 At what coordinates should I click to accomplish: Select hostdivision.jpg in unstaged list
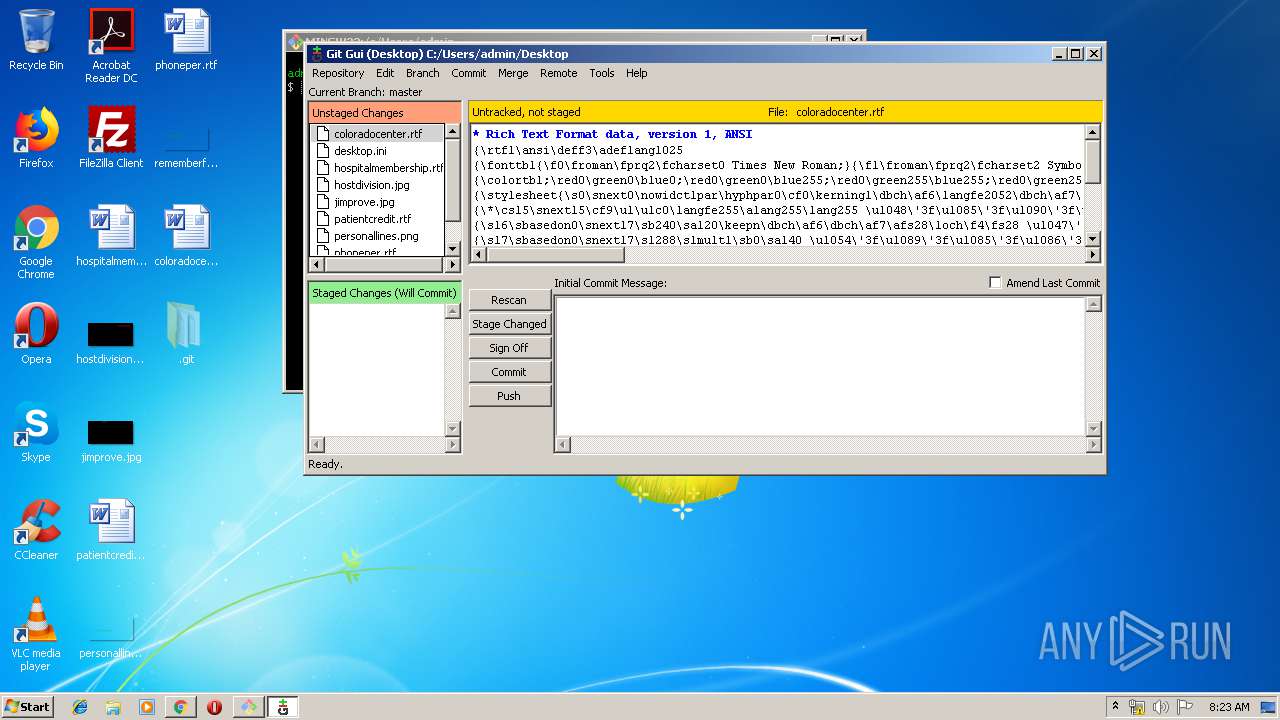372,185
